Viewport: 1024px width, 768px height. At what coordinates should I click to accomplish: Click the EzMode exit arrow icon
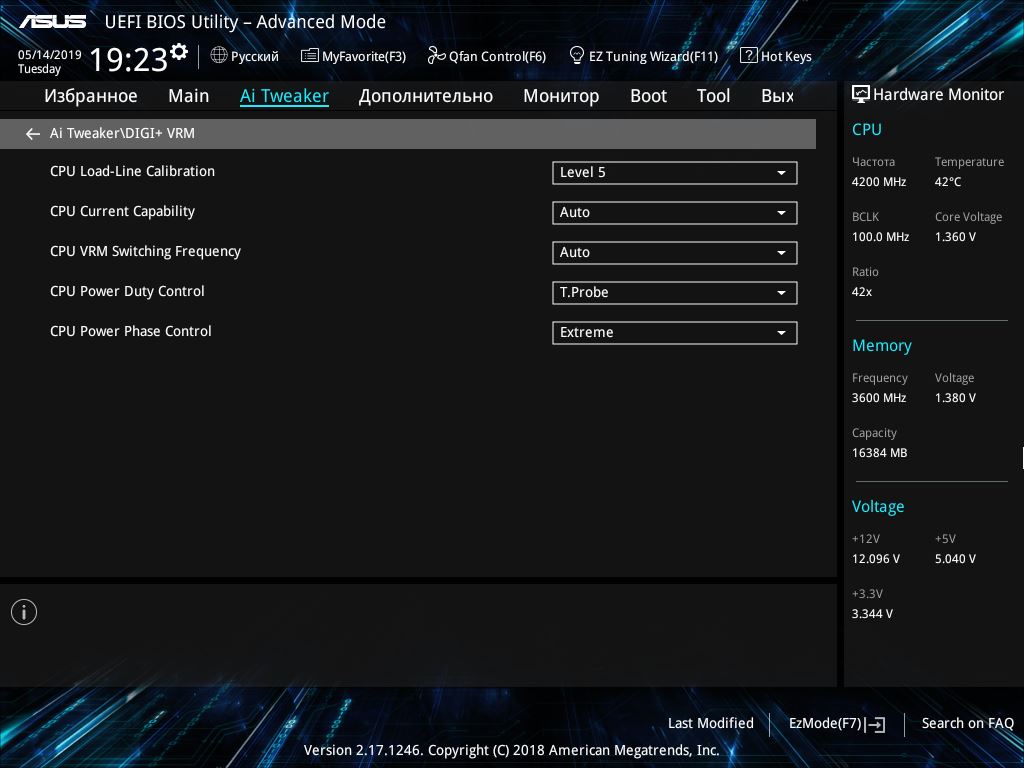coord(876,724)
